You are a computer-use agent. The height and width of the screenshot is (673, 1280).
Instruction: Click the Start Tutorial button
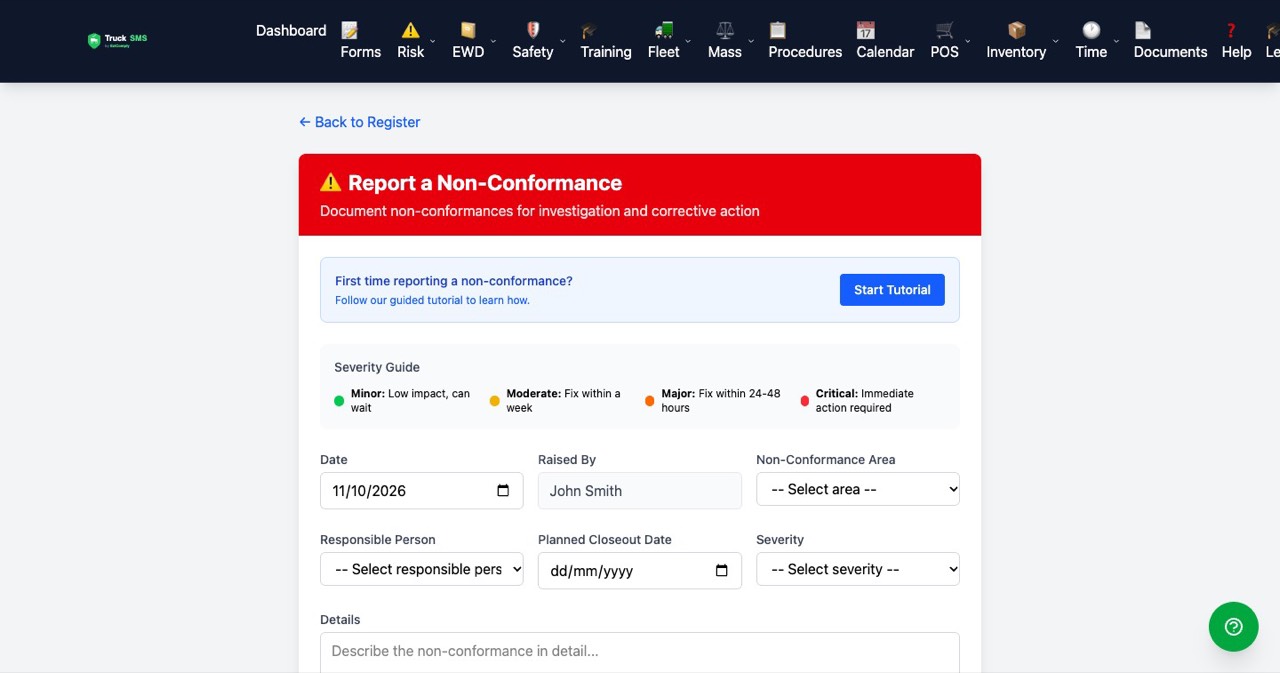[x=892, y=290]
